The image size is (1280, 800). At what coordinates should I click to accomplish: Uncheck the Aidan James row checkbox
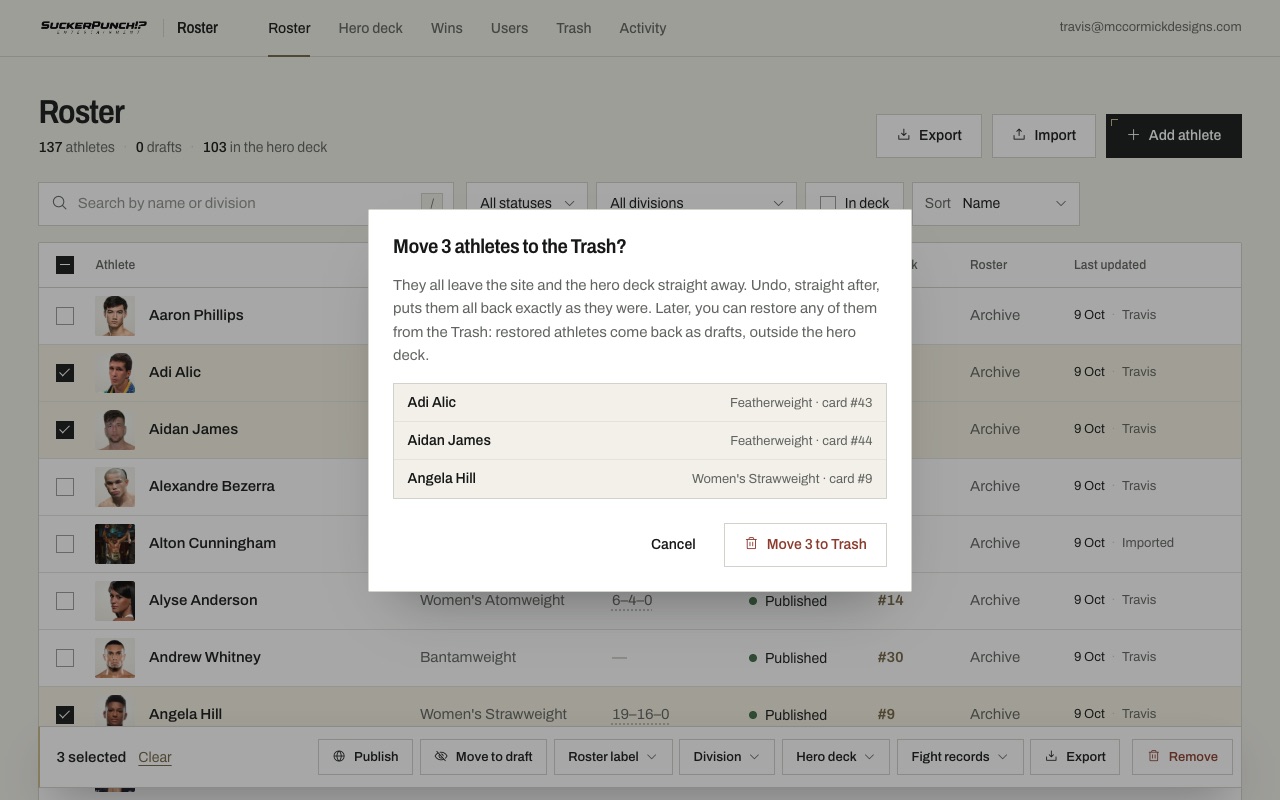pyautogui.click(x=65, y=429)
